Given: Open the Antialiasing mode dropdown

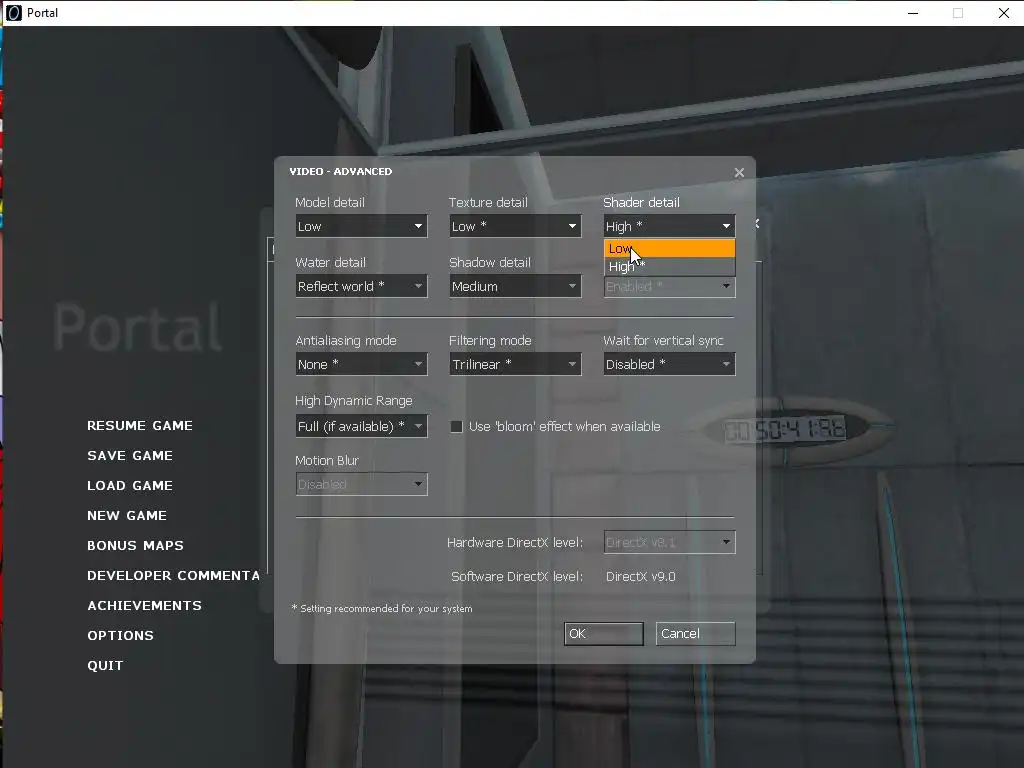Looking at the screenshot, I should coord(361,364).
